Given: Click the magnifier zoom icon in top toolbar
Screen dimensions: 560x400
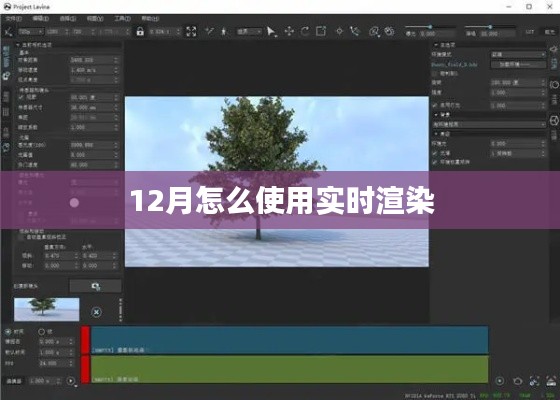Looking at the screenshot, I should [374, 31].
